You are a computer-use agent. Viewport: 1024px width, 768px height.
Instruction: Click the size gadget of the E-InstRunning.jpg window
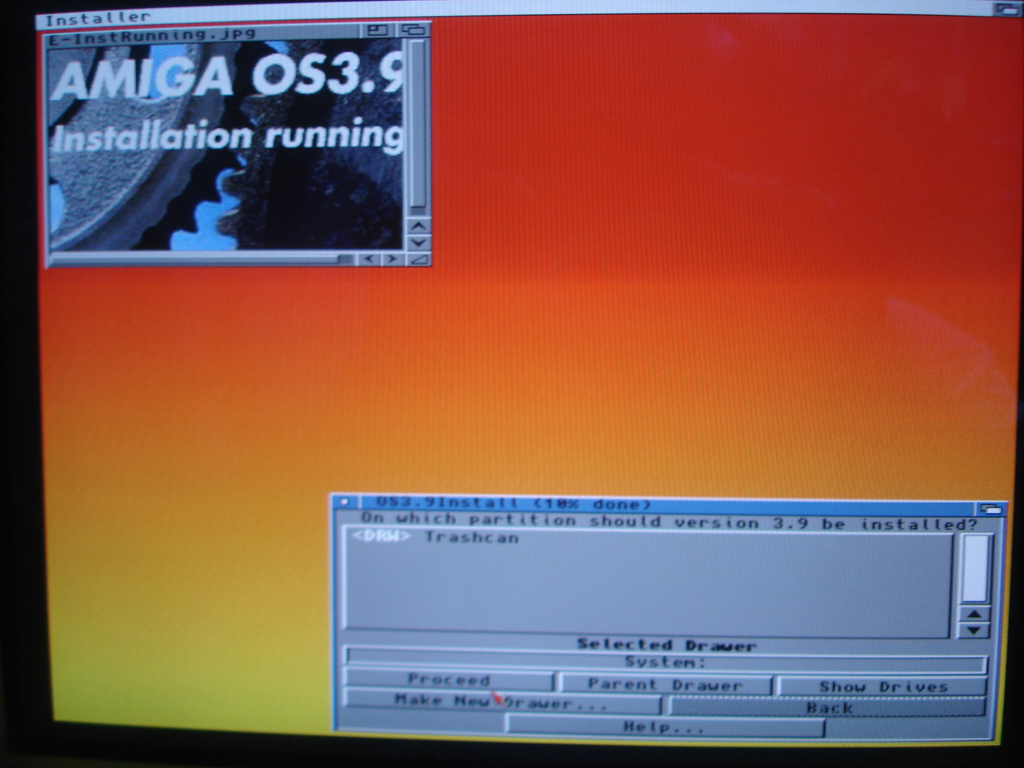tap(418, 259)
